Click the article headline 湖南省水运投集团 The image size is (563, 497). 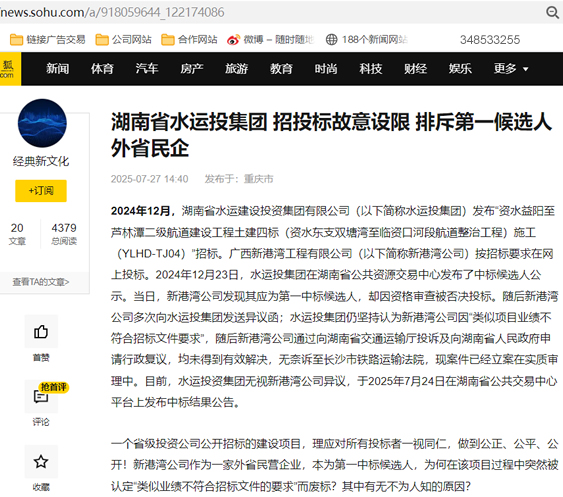(x=331, y=135)
